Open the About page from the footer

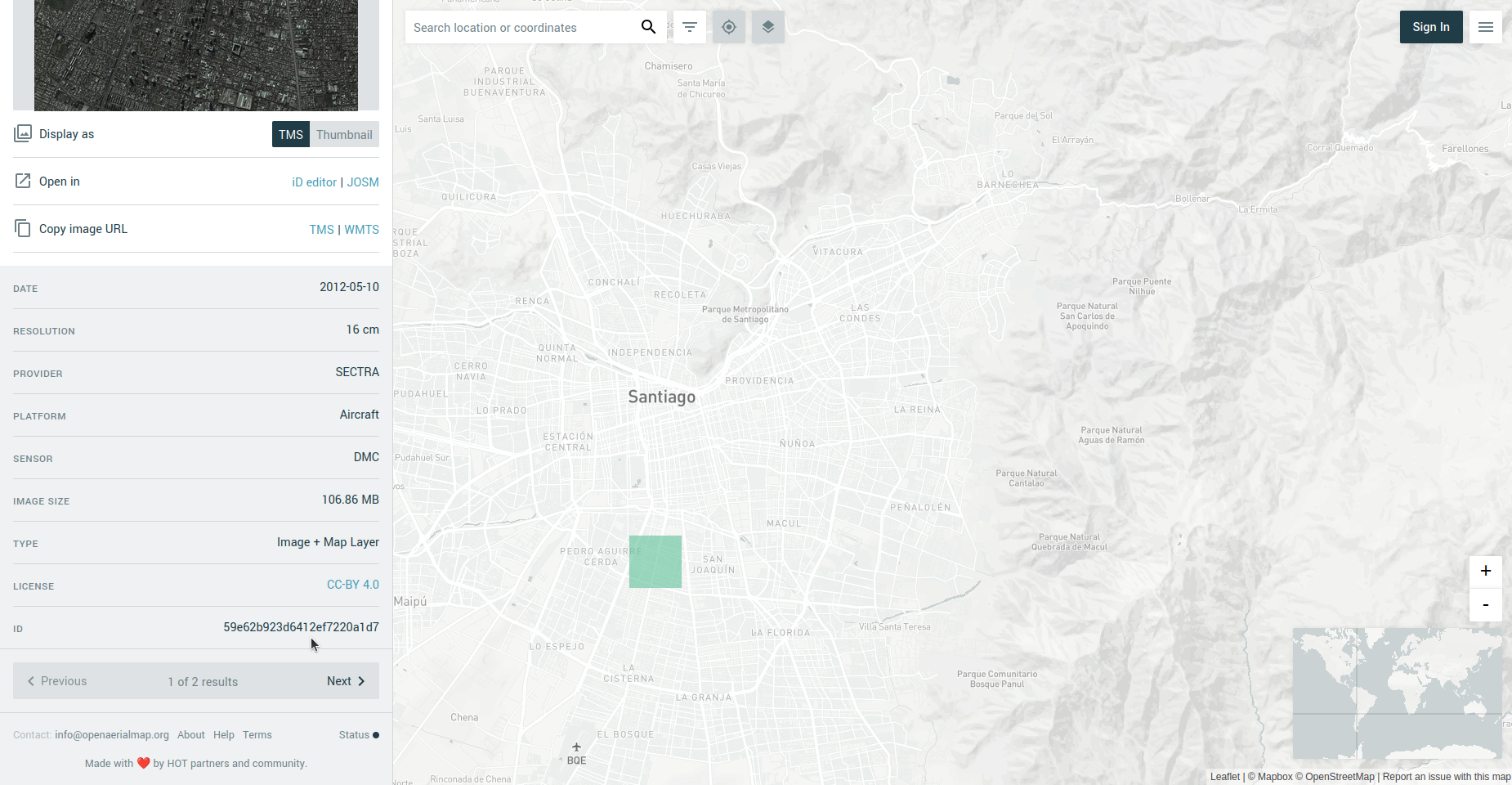(190, 734)
